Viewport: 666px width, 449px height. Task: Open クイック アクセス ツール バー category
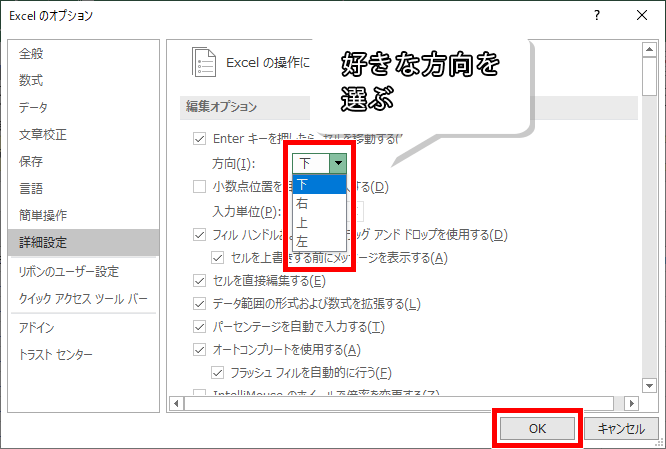pos(83,299)
